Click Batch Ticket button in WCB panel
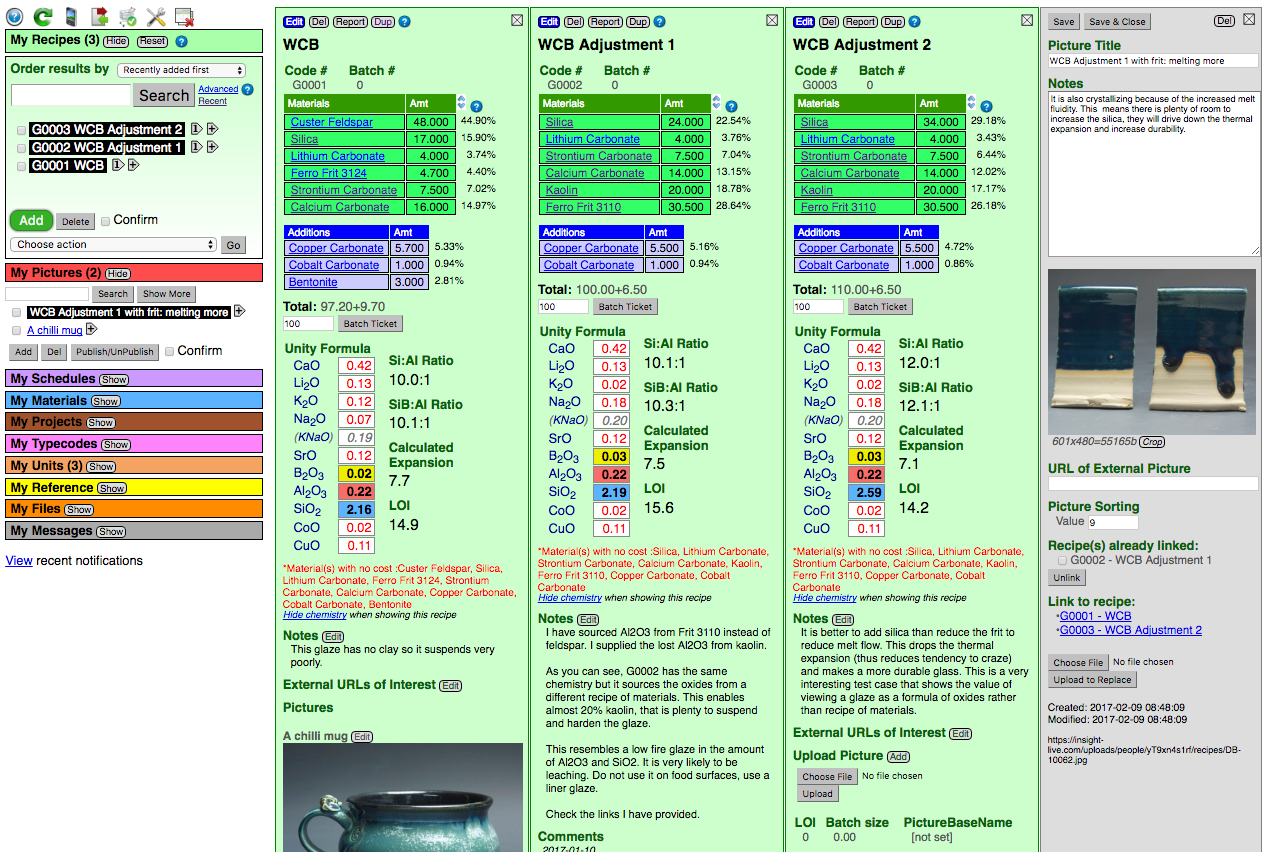 pos(370,324)
